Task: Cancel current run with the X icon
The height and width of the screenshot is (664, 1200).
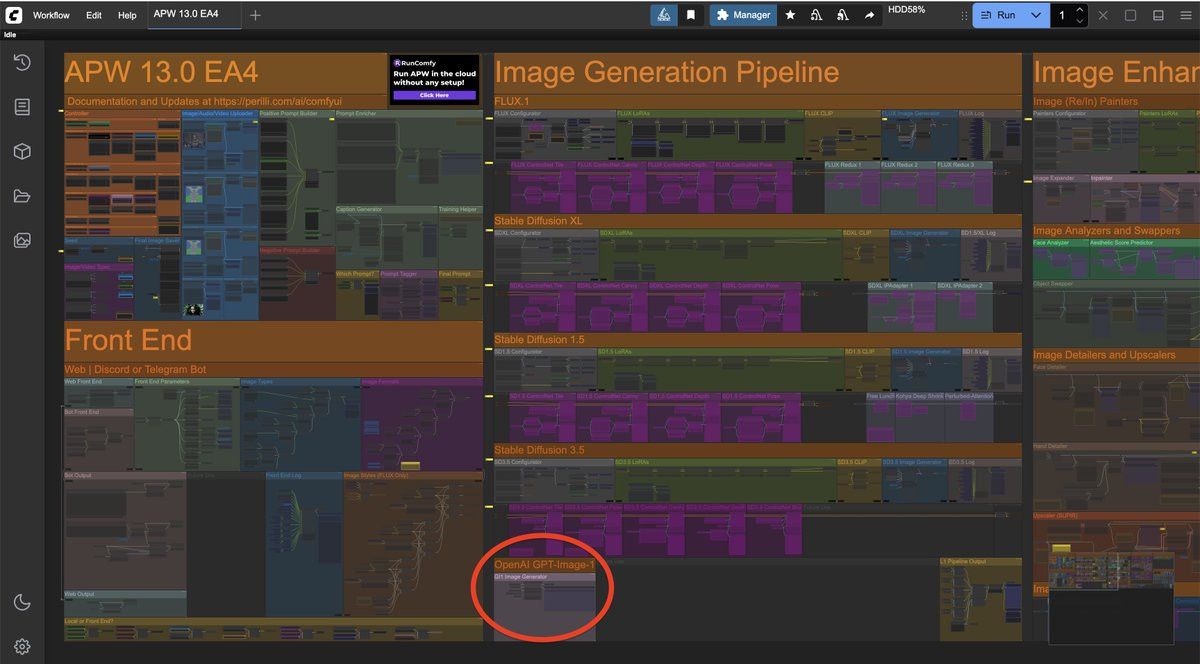Action: 1103,15
